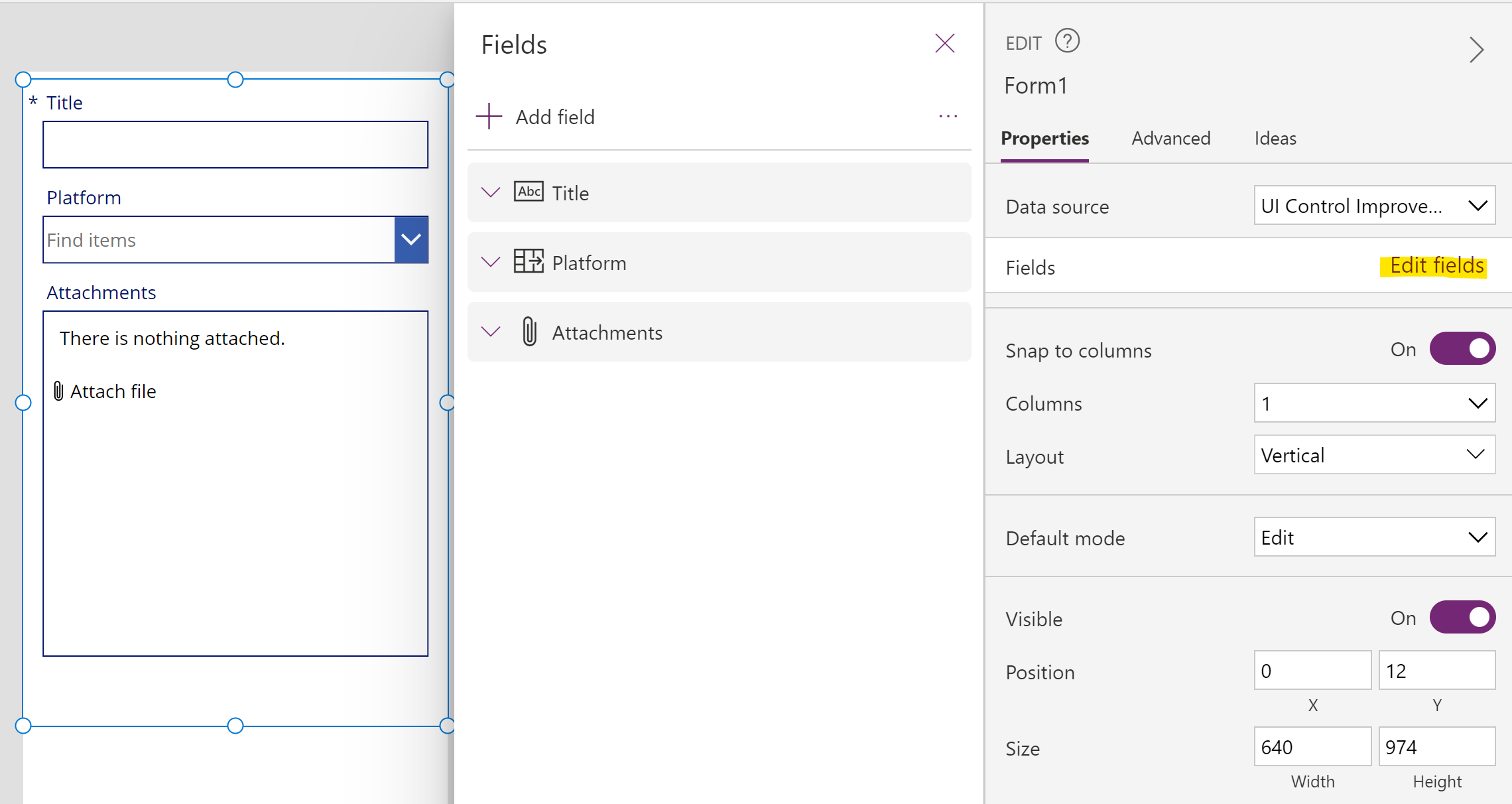The width and height of the screenshot is (1512, 804).
Task: Collapse the Attachments field section
Action: (490, 332)
